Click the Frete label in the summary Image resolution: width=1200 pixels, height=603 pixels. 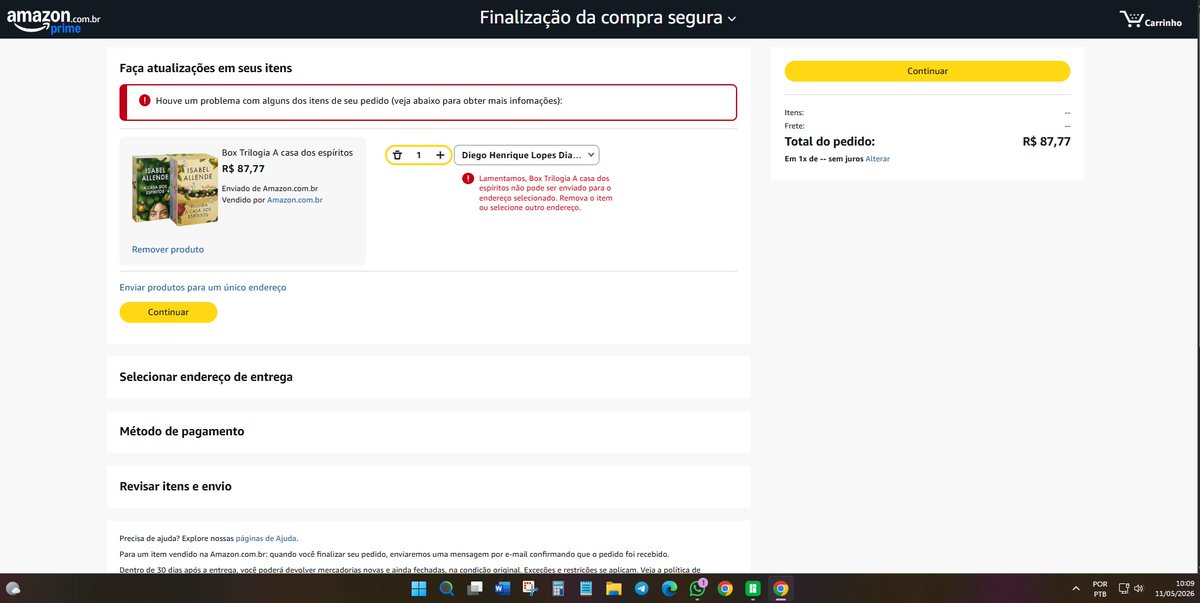[x=795, y=126]
